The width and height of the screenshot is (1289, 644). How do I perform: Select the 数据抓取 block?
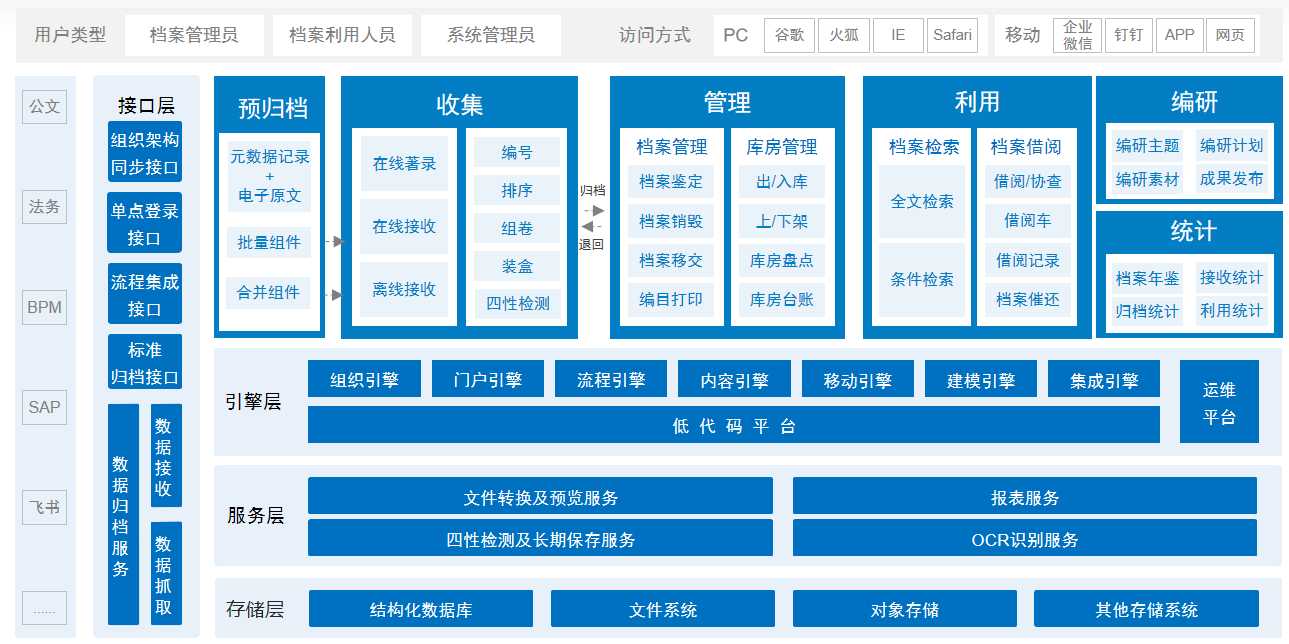pos(166,573)
